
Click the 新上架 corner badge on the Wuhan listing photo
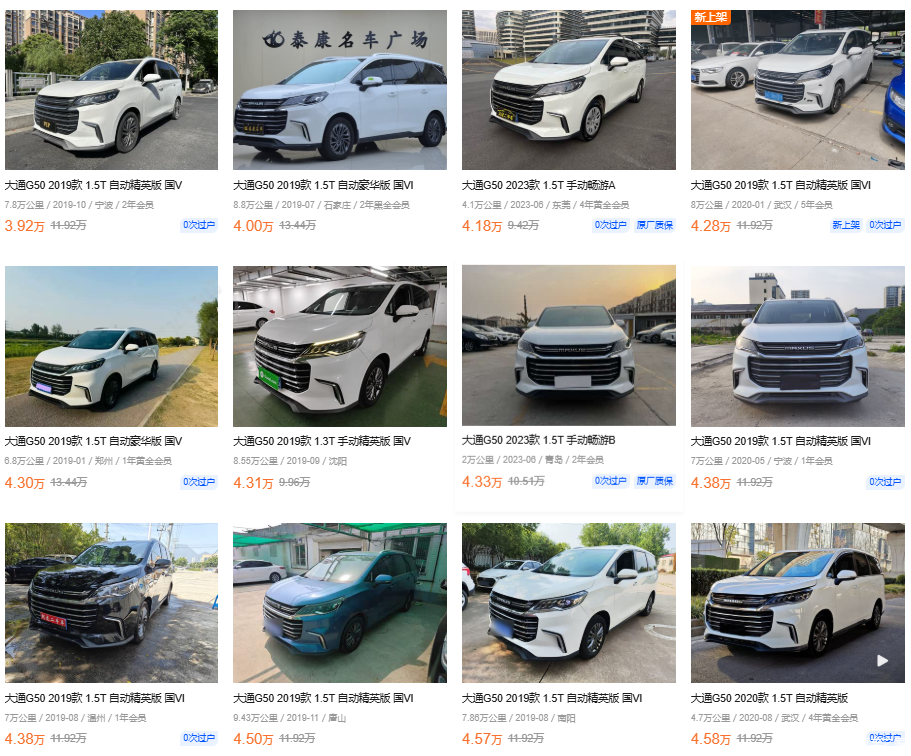tap(711, 17)
